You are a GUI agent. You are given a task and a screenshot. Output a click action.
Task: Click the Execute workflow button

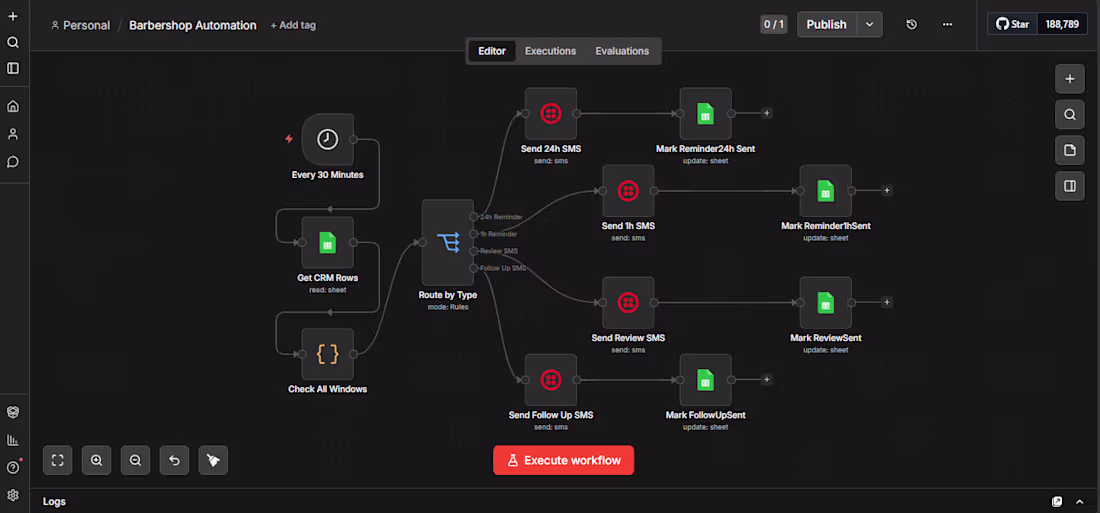[x=563, y=460]
